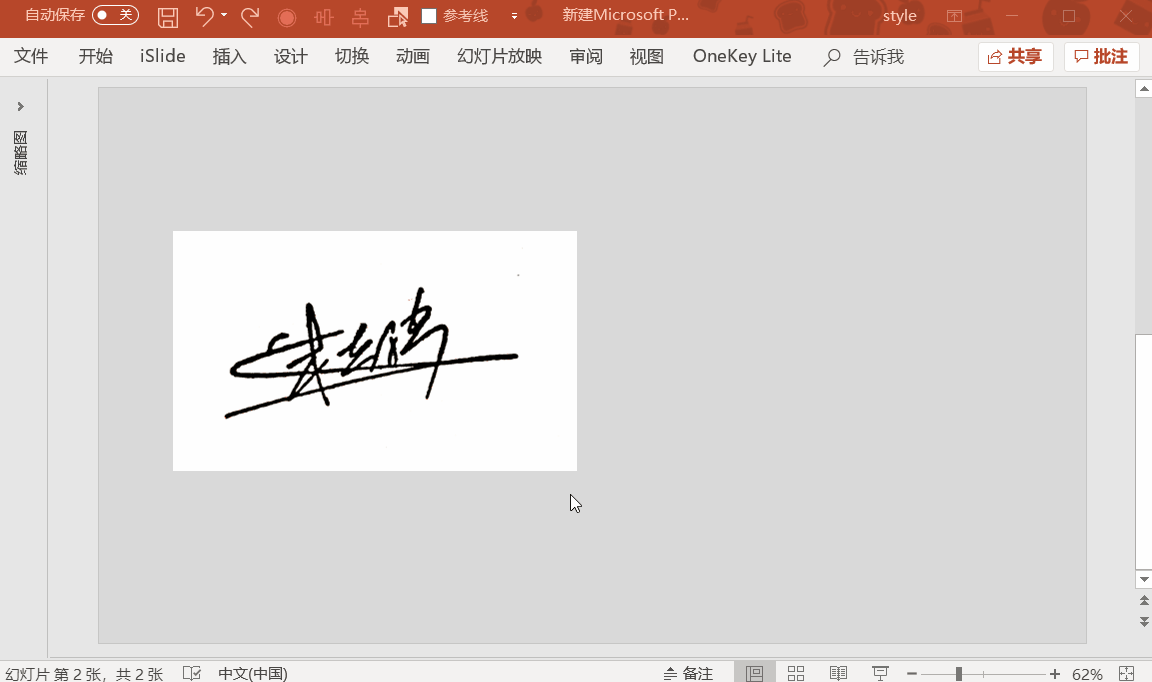Image resolution: width=1152 pixels, height=682 pixels.
Task: Open the 插入 ribbon tab
Action: 229,57
